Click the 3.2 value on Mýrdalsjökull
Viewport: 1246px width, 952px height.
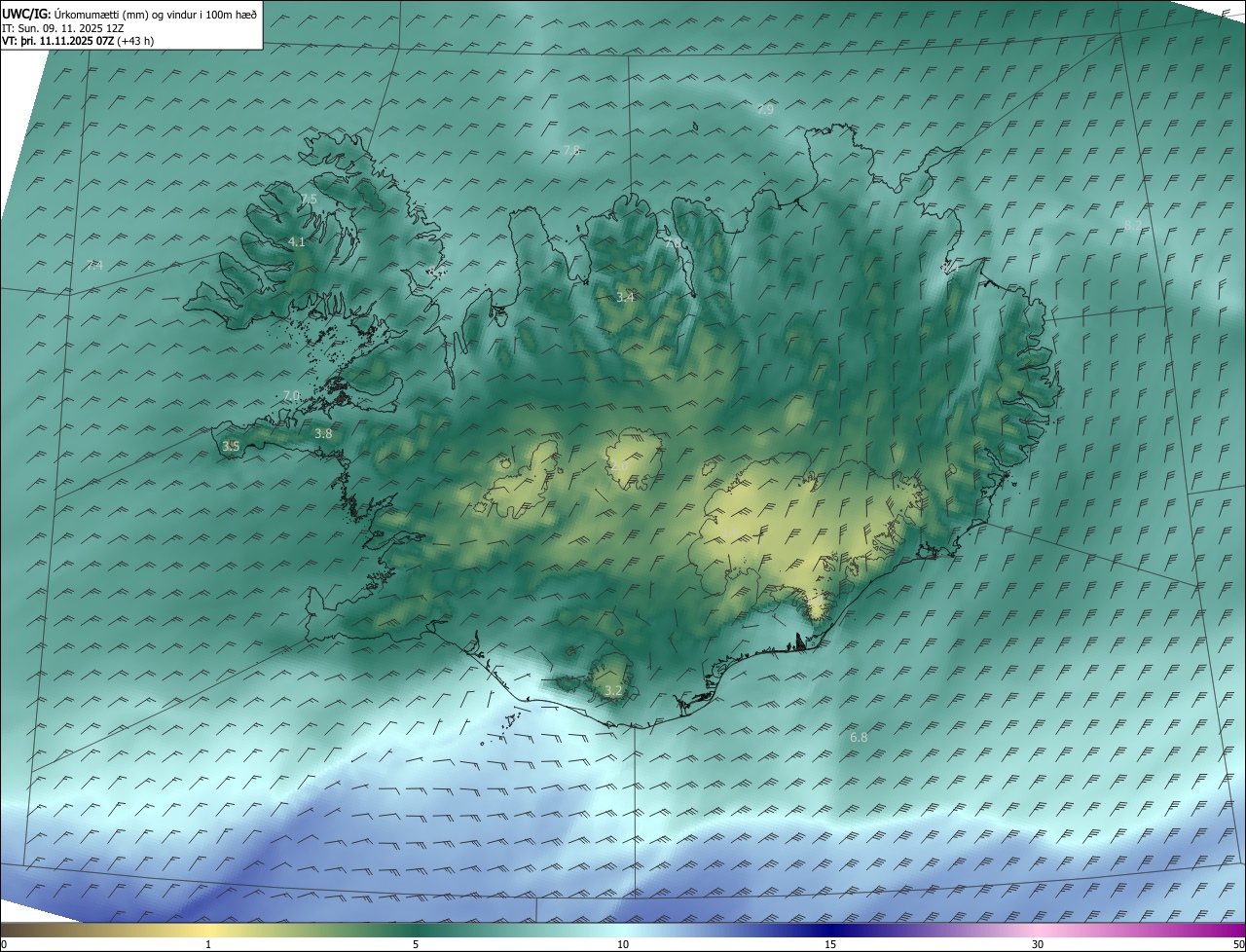coord(613,690)
